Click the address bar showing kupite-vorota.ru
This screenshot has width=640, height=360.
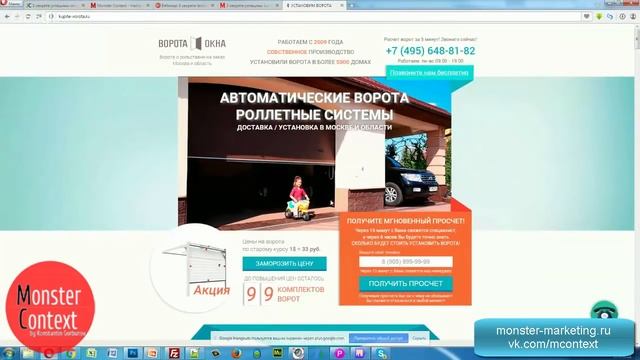tap(314, 16)
